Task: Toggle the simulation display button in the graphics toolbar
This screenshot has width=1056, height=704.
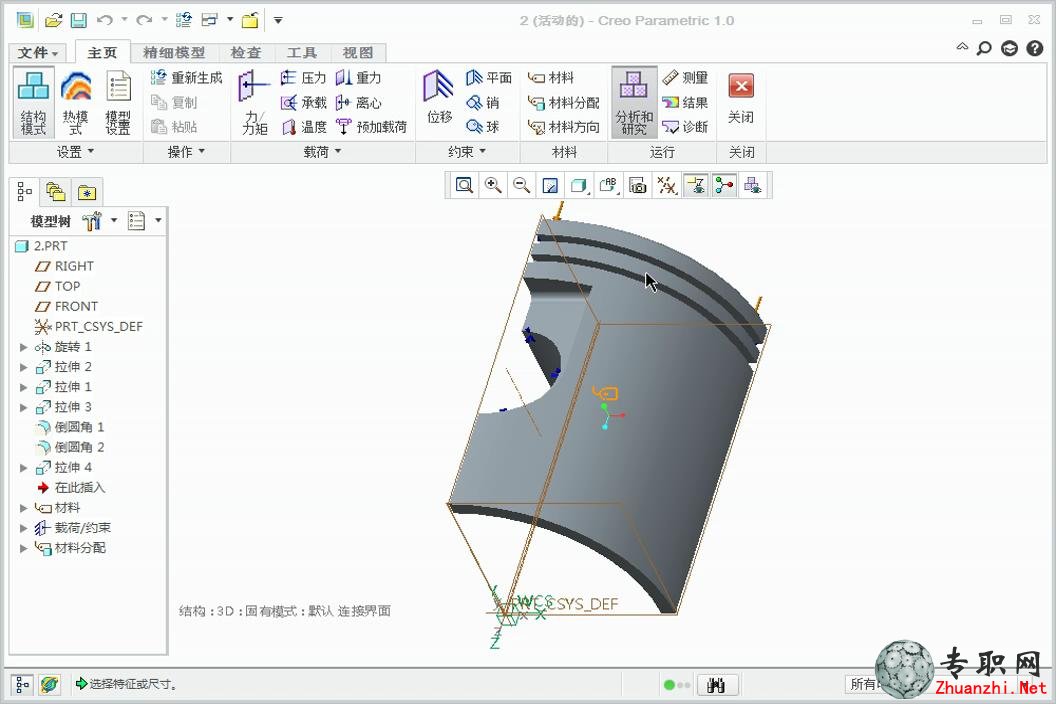Action: (x=753, y=185)
